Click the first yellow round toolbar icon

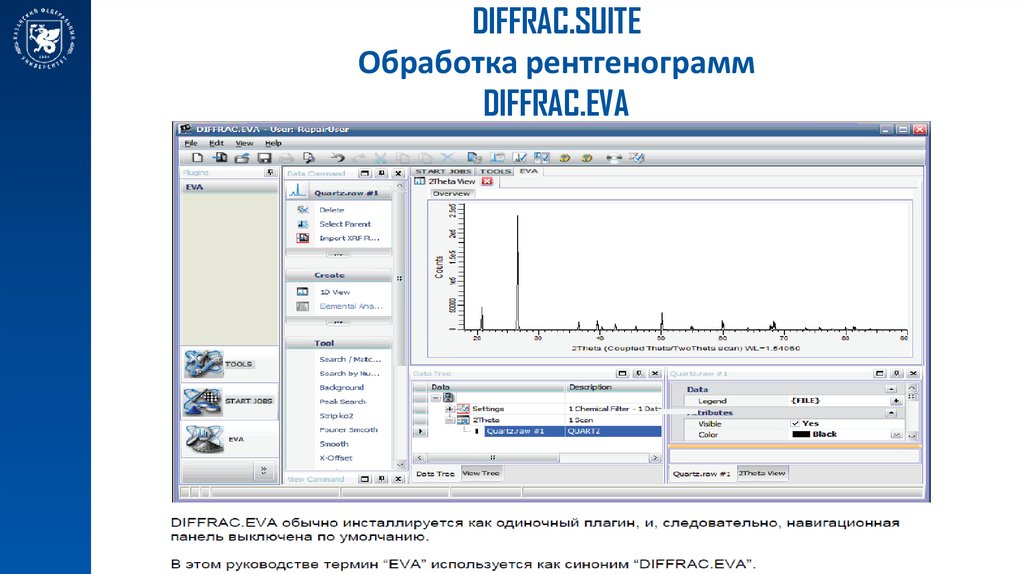[565, 157]
